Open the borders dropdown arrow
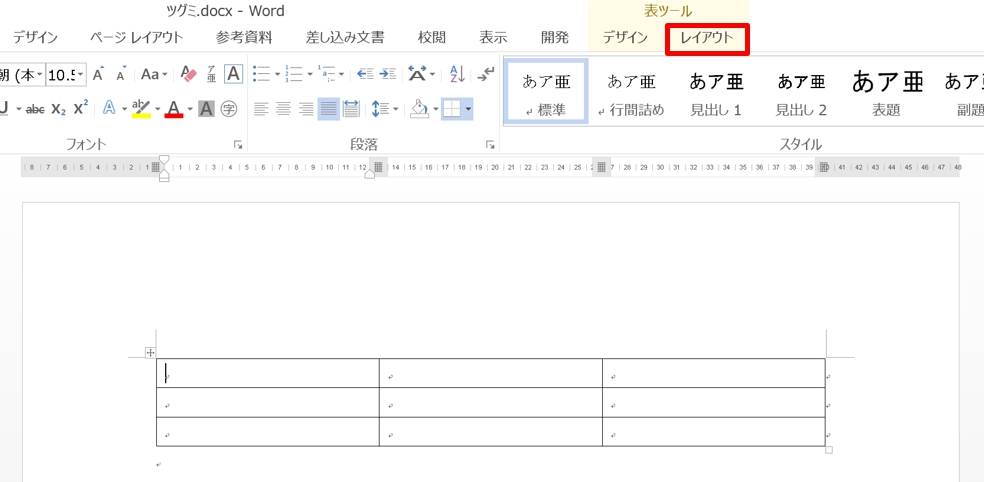 [x=468, y=109]
